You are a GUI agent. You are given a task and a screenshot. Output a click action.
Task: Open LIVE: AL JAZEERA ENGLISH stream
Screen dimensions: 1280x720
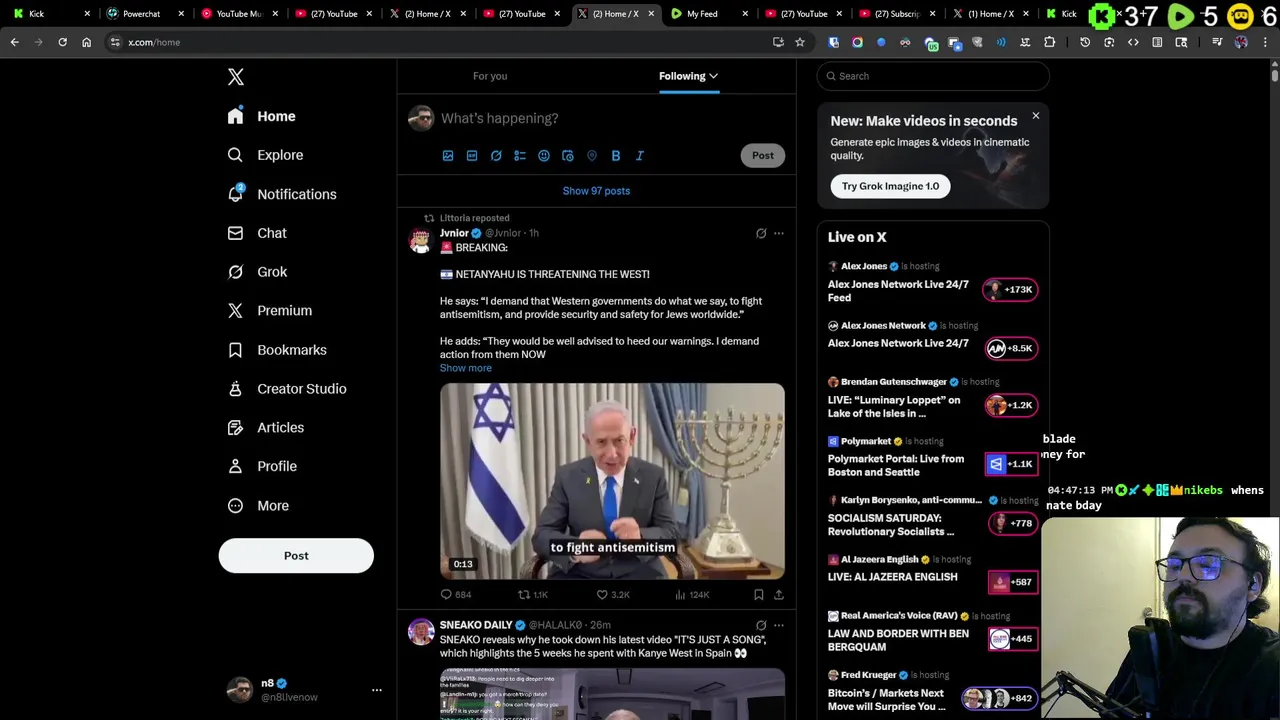tap(892, 577)
